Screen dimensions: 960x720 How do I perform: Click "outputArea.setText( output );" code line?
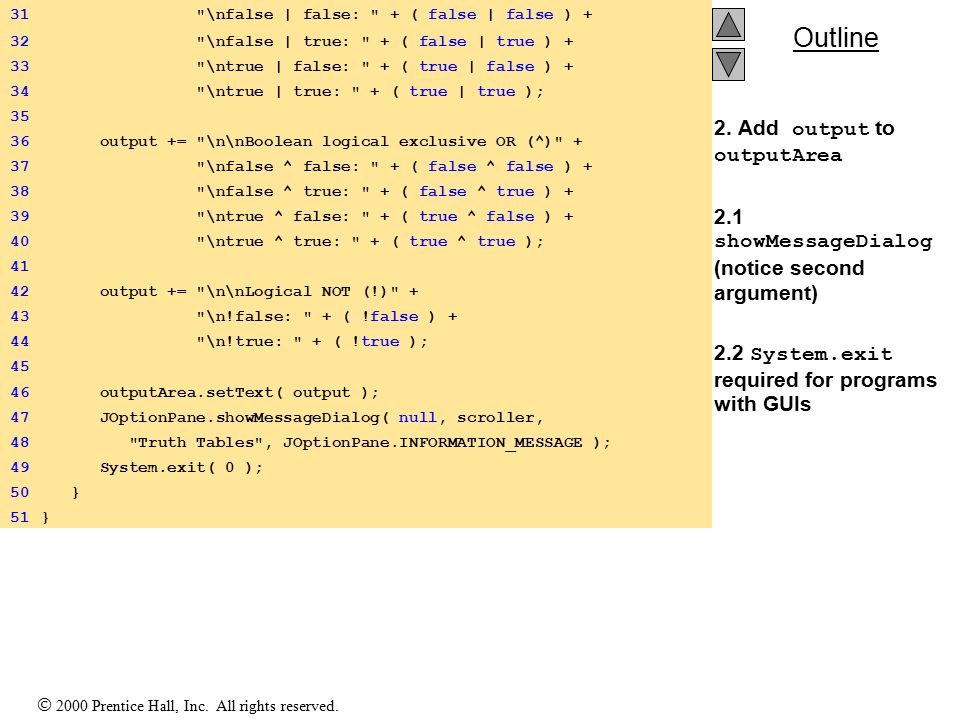(239, 392)
